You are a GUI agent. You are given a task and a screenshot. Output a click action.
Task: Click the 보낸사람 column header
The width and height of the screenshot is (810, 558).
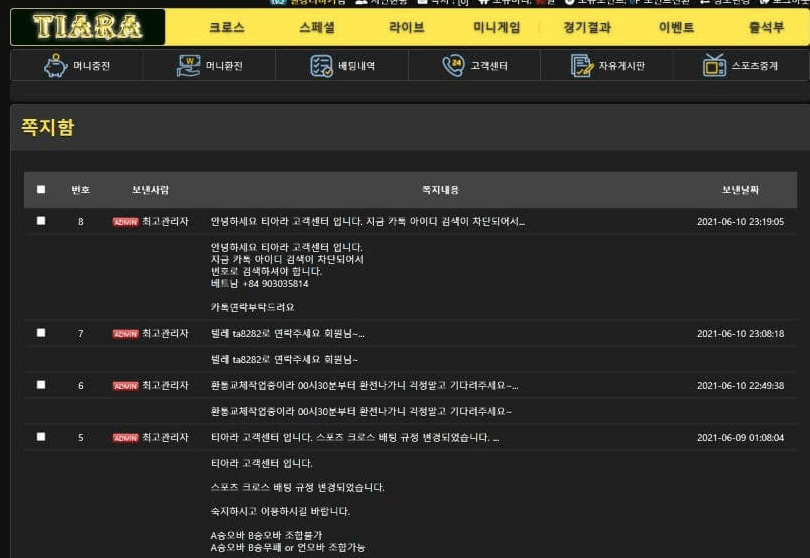tap(150, 190)
